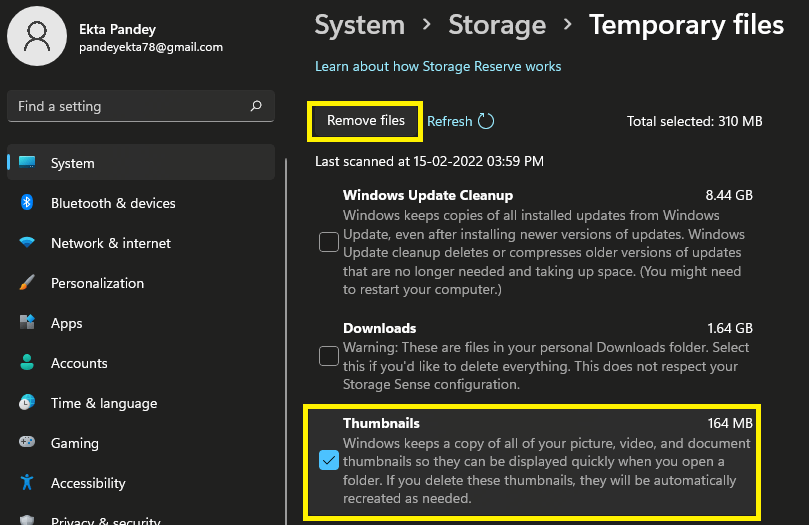Click the search magnifier icon
The image size is (809, 525).
point(256,106)
